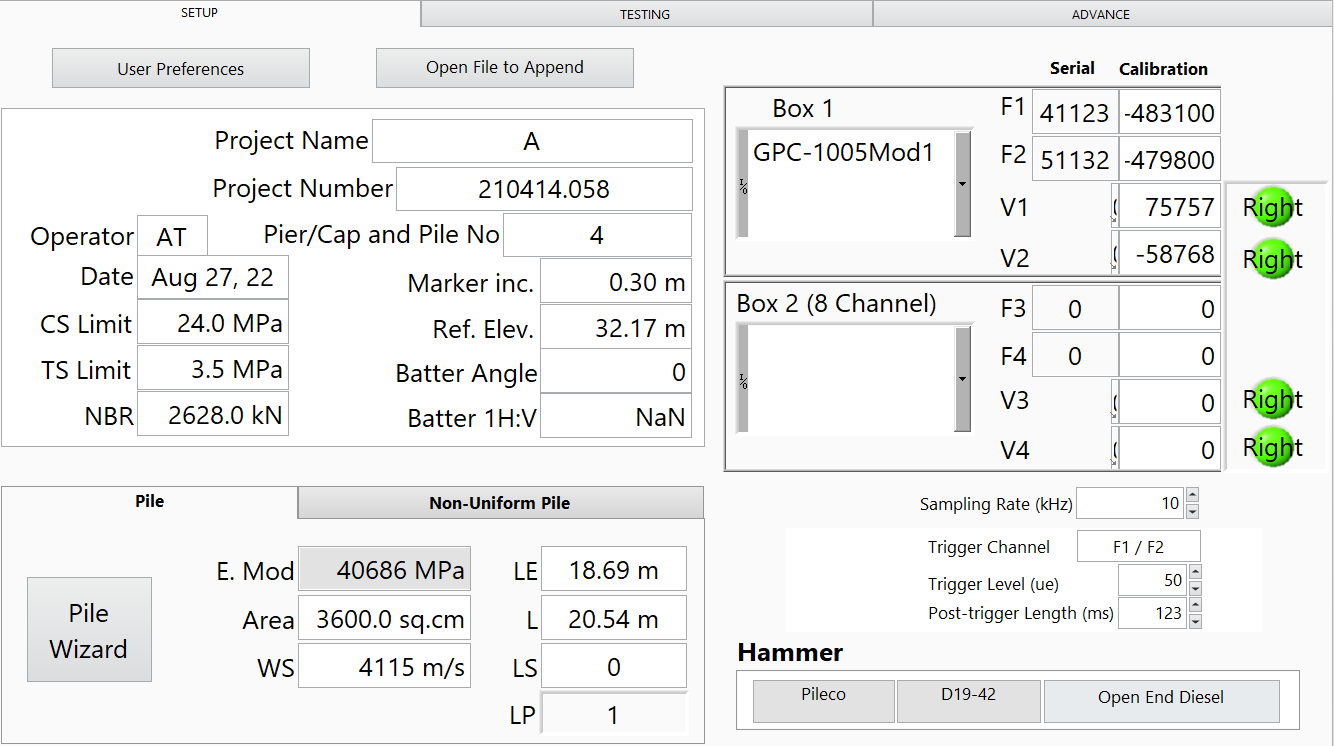Select the Pile tab

(x=149, y=502)
